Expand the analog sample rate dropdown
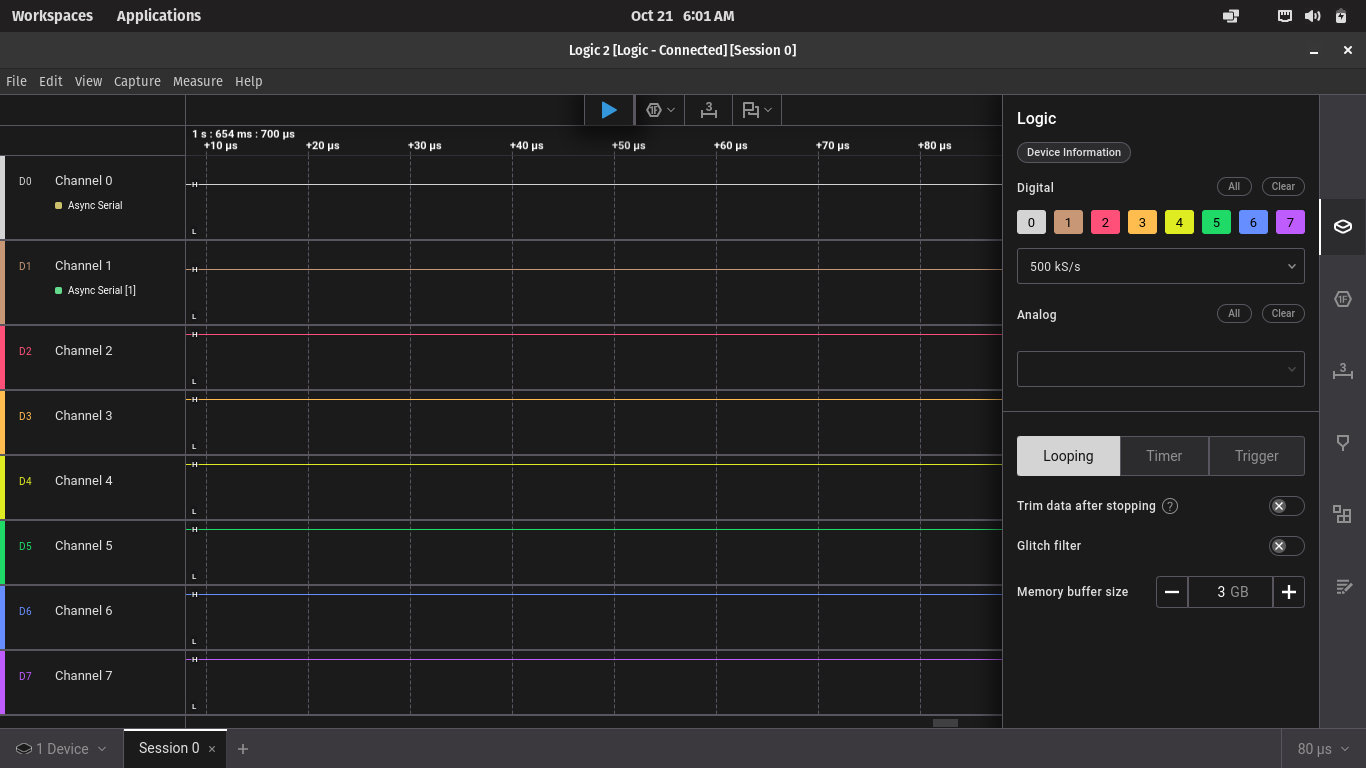Image resolution: width=1366 pixels, height=768 pixels. tap(1160, 369)
